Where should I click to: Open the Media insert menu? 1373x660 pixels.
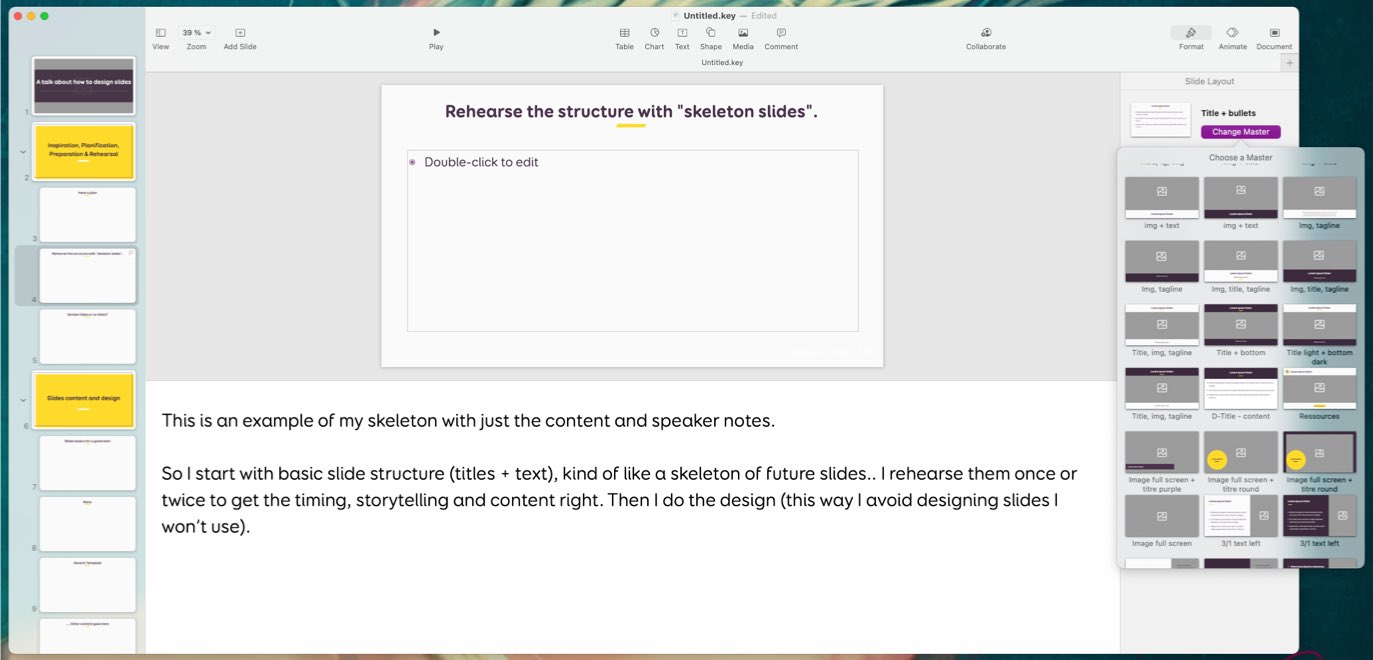[743, 33]
